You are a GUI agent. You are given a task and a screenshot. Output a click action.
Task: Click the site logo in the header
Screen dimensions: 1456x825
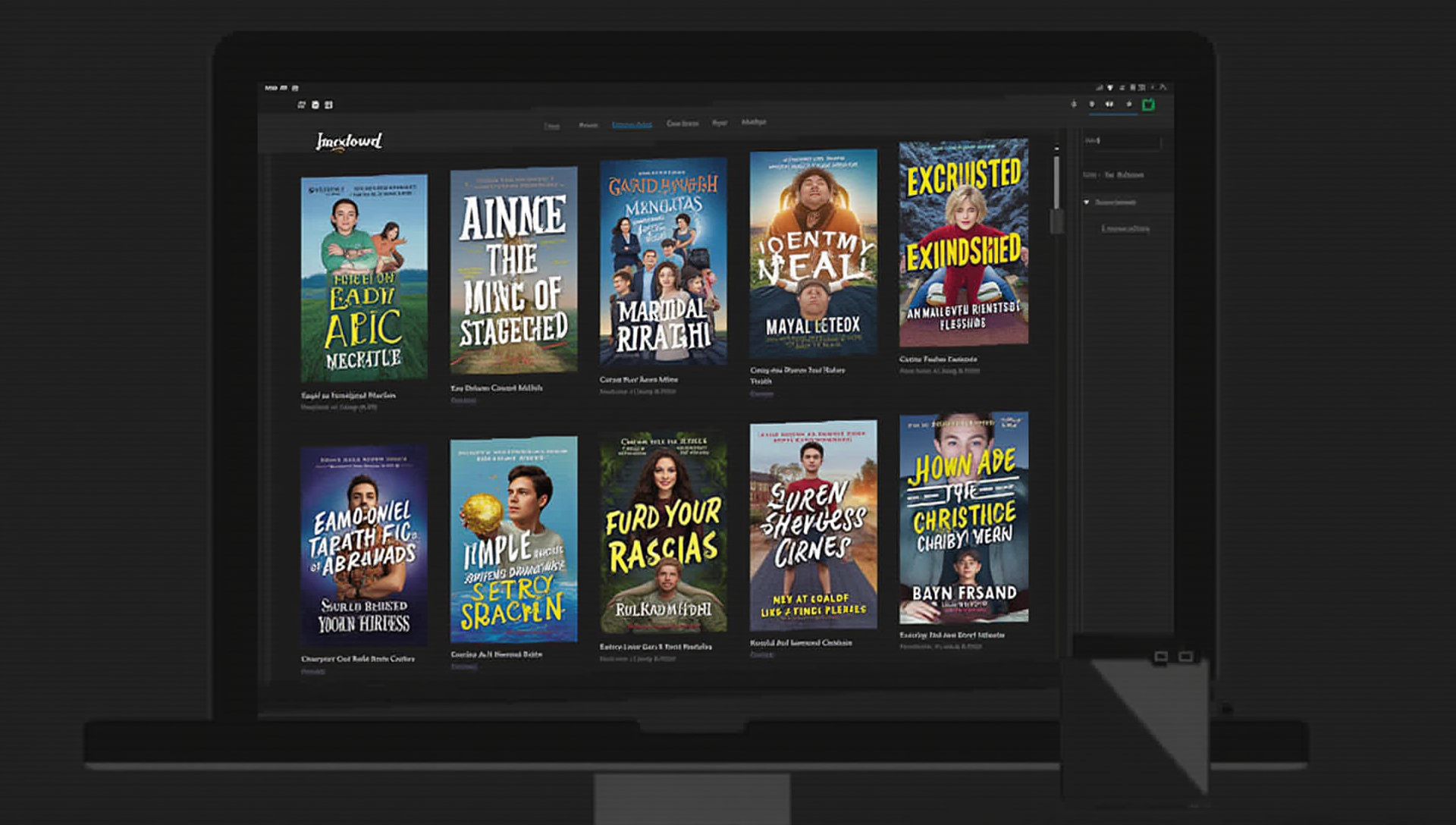(x=349, y=141)
